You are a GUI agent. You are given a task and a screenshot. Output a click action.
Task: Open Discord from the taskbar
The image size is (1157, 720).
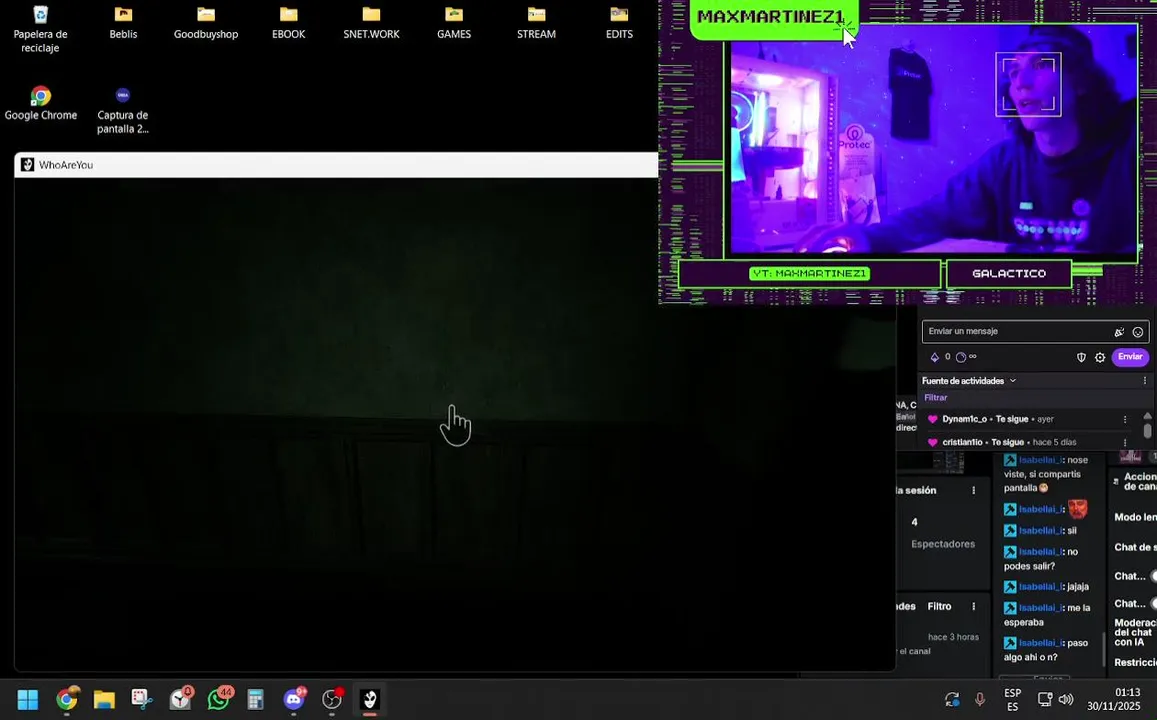294,699
